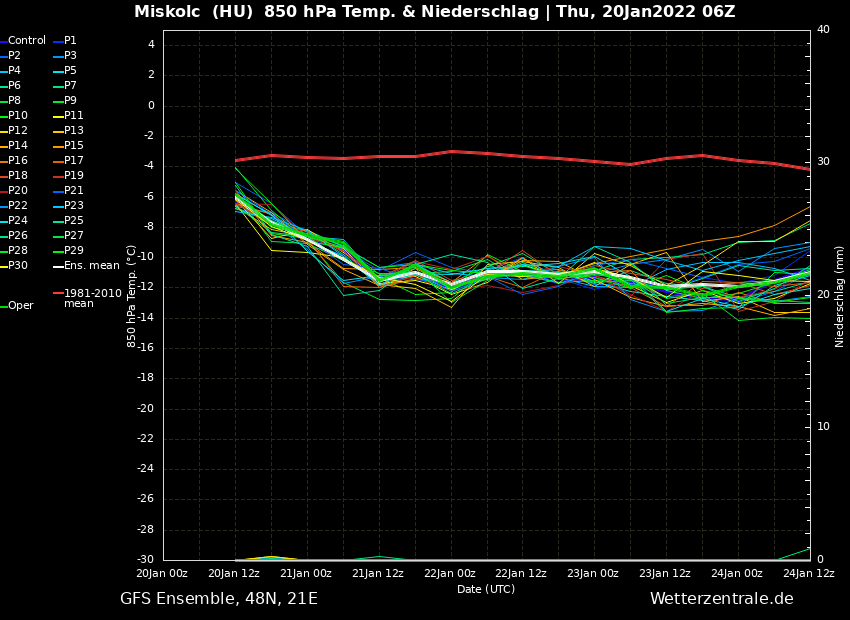Click the 23Jan 12z time axis label
This screenshot has width=850, height=620.
(x=665, y=574)
